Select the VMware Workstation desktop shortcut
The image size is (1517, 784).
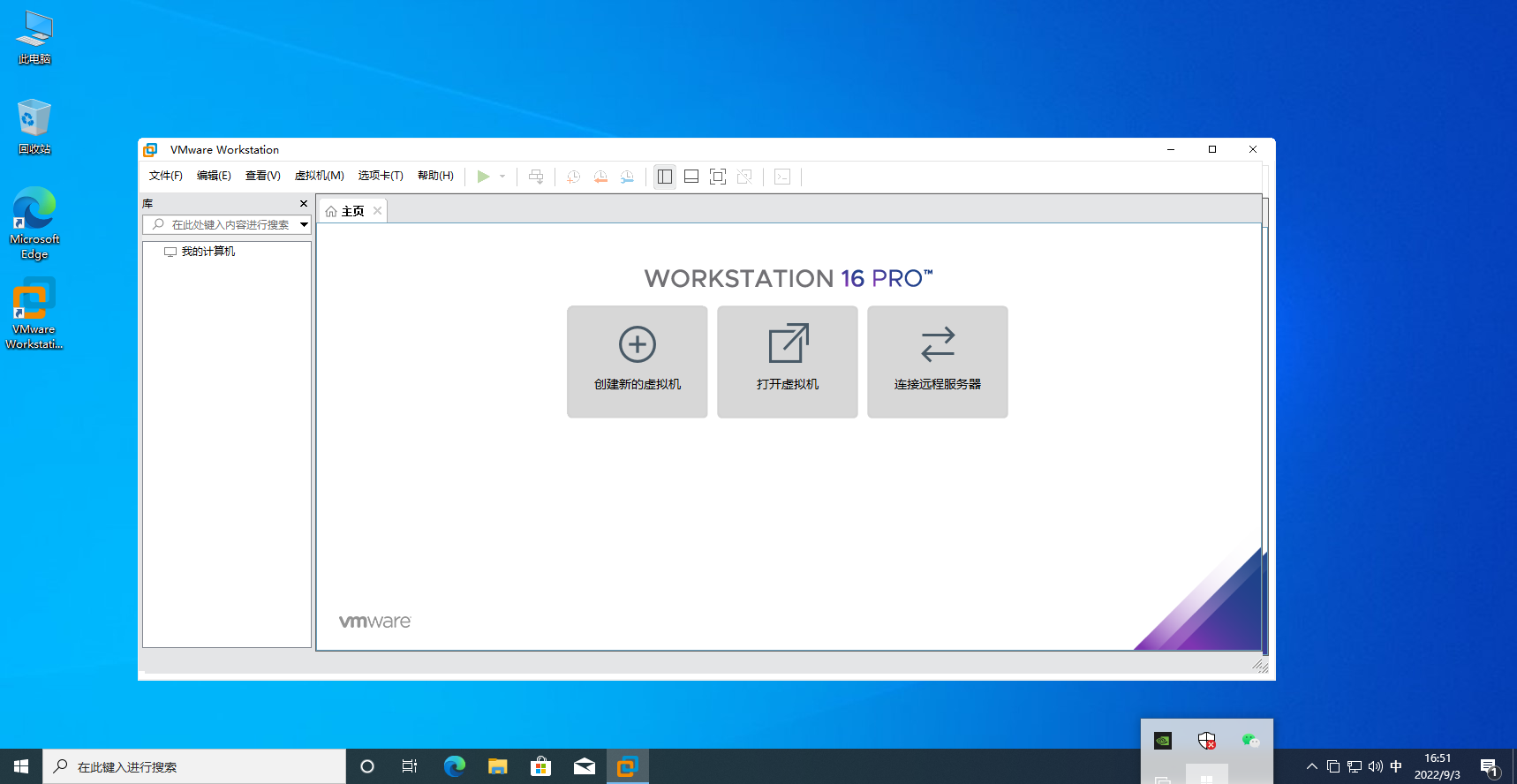coord(34,314)
